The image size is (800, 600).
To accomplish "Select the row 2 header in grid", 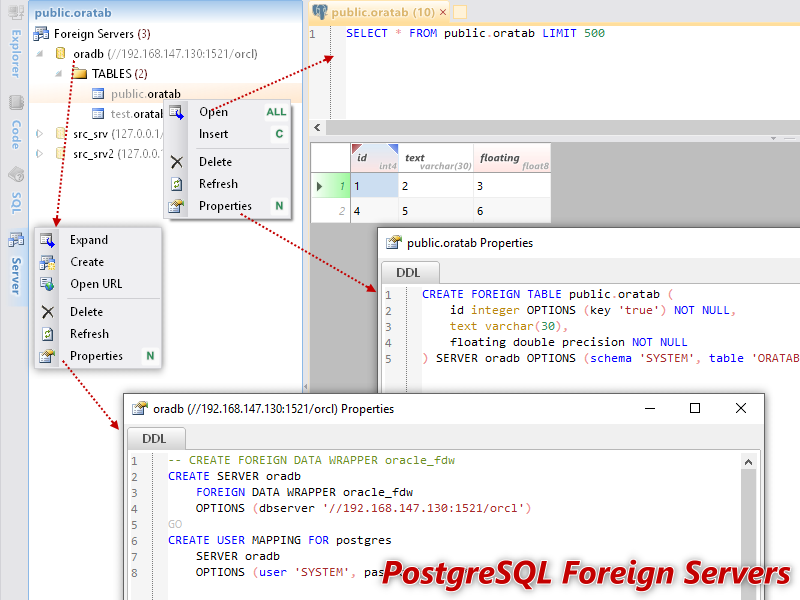I will pyautogui.click(x=331, y=211).
